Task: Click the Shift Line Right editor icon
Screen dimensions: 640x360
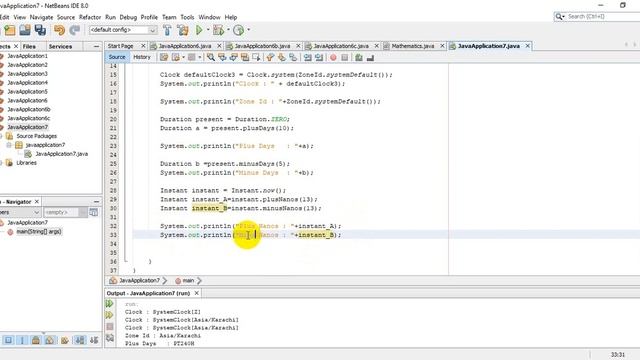Action: click(x=319, y=58)
